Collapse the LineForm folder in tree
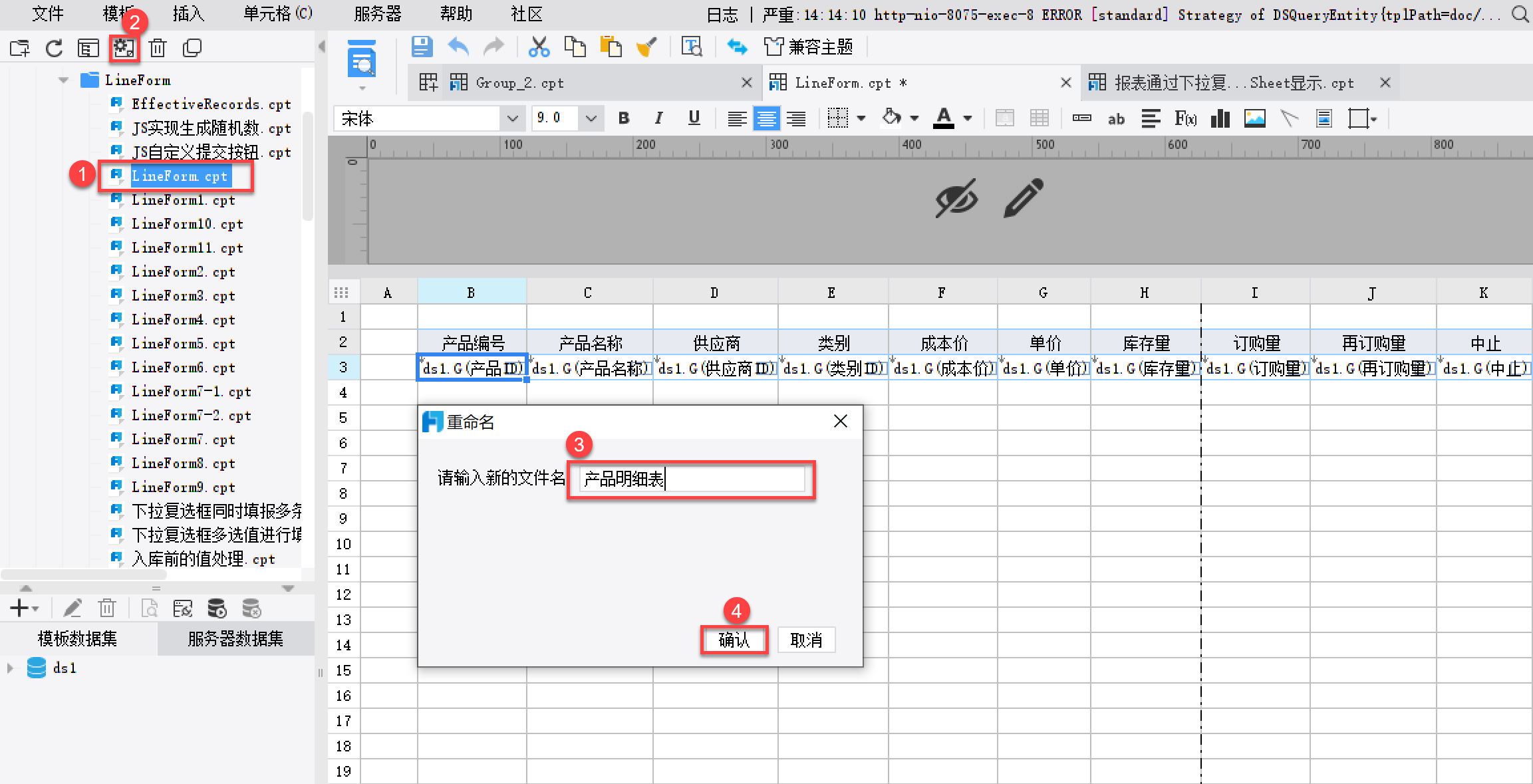Screen dimensions: 1533x784 tap(63, 80)
